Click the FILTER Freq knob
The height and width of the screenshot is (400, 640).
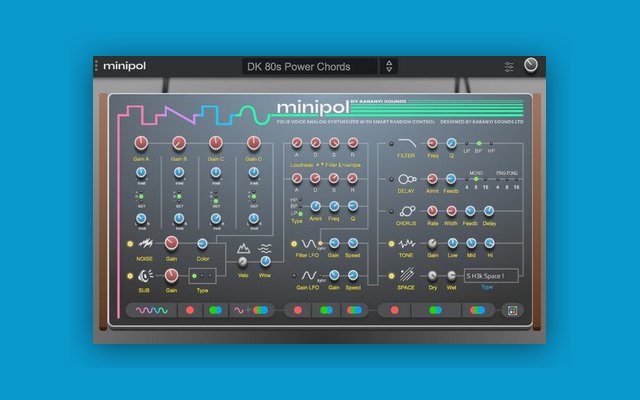coord(432,143)
